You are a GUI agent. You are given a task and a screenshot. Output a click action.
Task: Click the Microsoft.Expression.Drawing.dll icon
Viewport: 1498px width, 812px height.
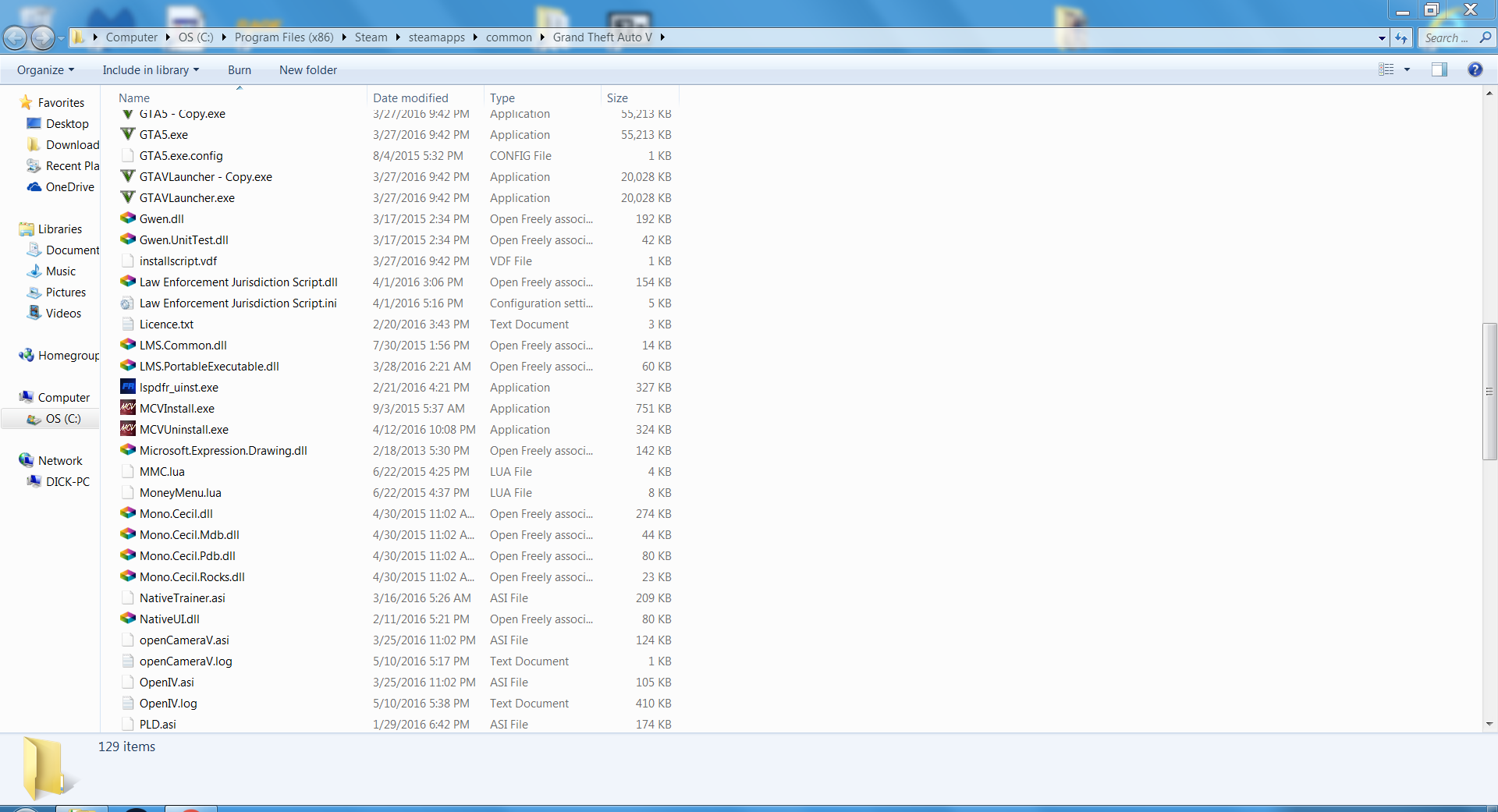(128, 450)
